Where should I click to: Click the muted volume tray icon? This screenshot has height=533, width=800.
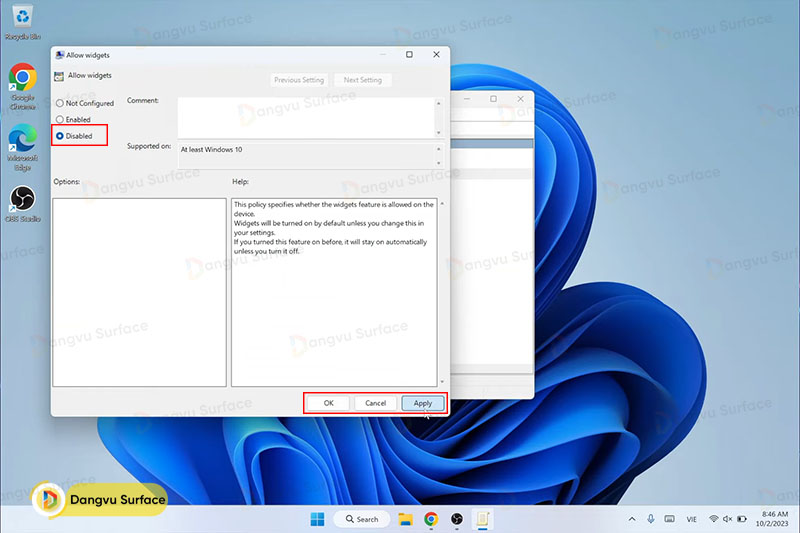click(x=728, y=519)
